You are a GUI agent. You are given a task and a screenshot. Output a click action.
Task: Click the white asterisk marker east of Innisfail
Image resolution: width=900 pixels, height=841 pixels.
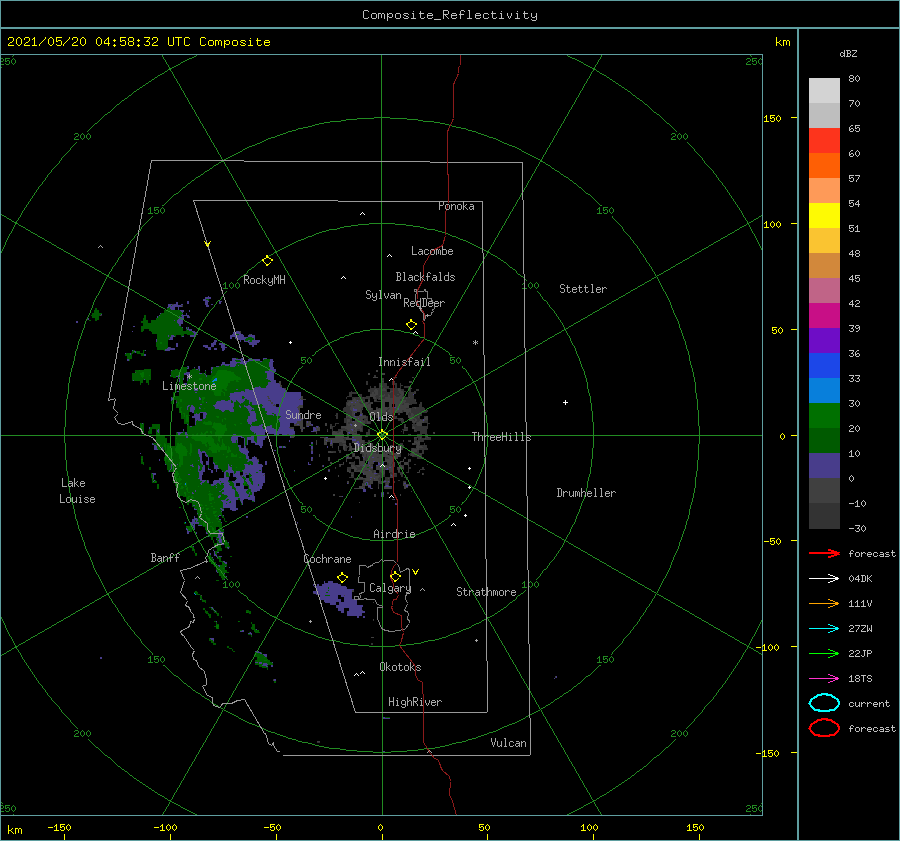click(475, 343)
